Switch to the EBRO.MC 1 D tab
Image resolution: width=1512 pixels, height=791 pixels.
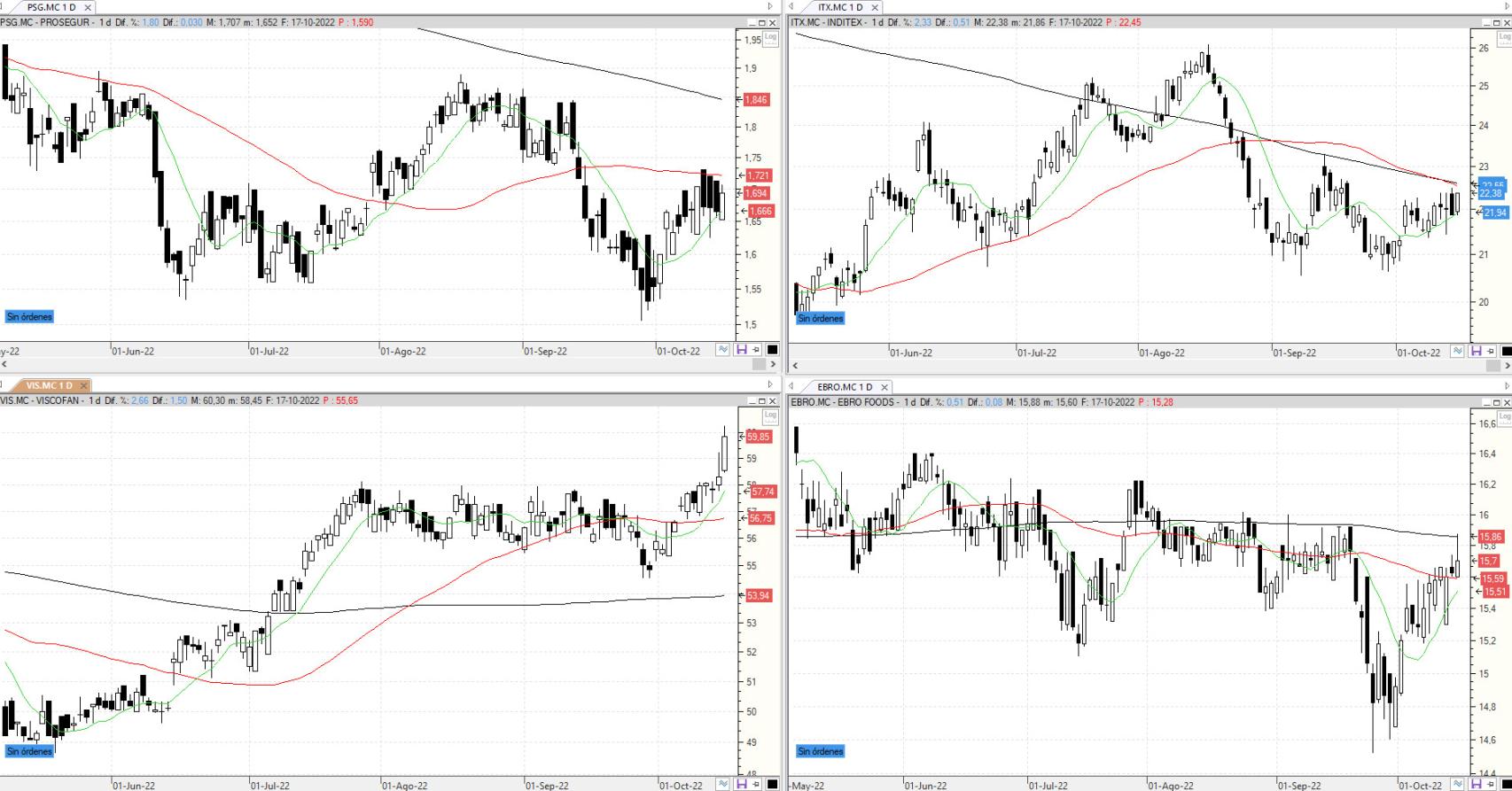point(844,387)
